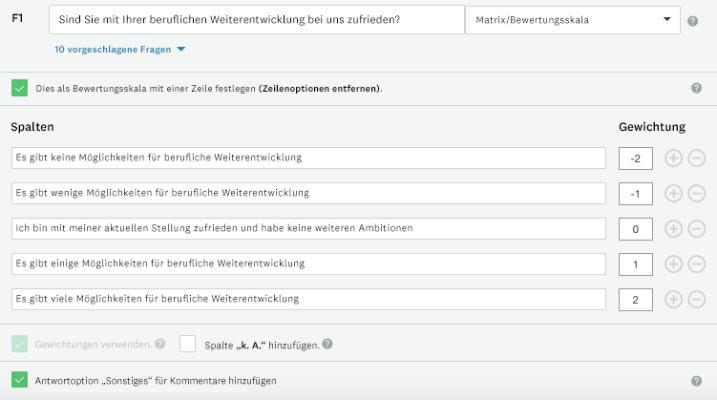Expand the 10 vorgeschlagene Fragen list
The width and height of the screenshot is (717, 400).
pyautogui.click(x=121, y=49)
